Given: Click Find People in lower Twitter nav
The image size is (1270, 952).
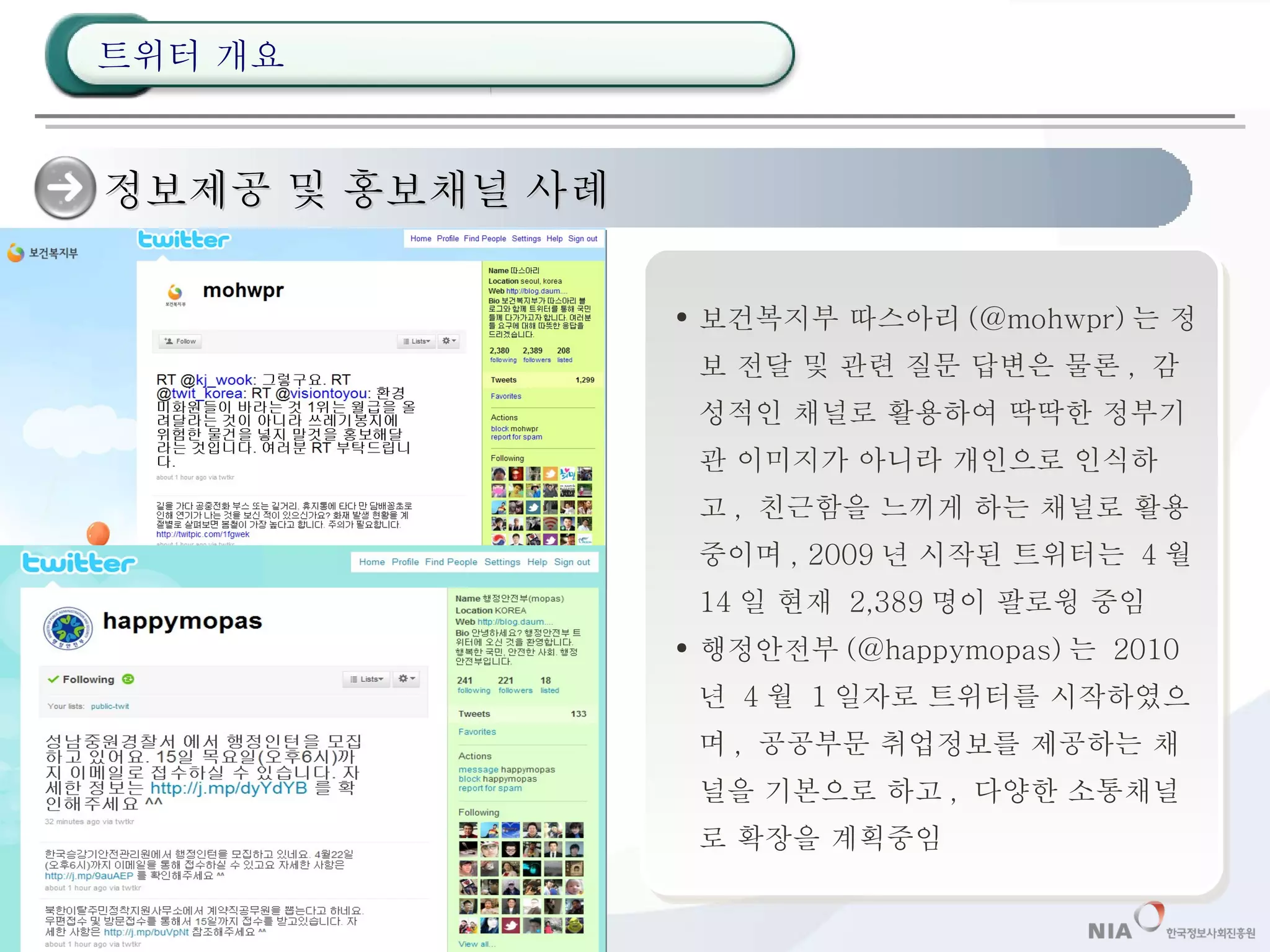Looking at the screenshot, I should [x=451, y=562].
